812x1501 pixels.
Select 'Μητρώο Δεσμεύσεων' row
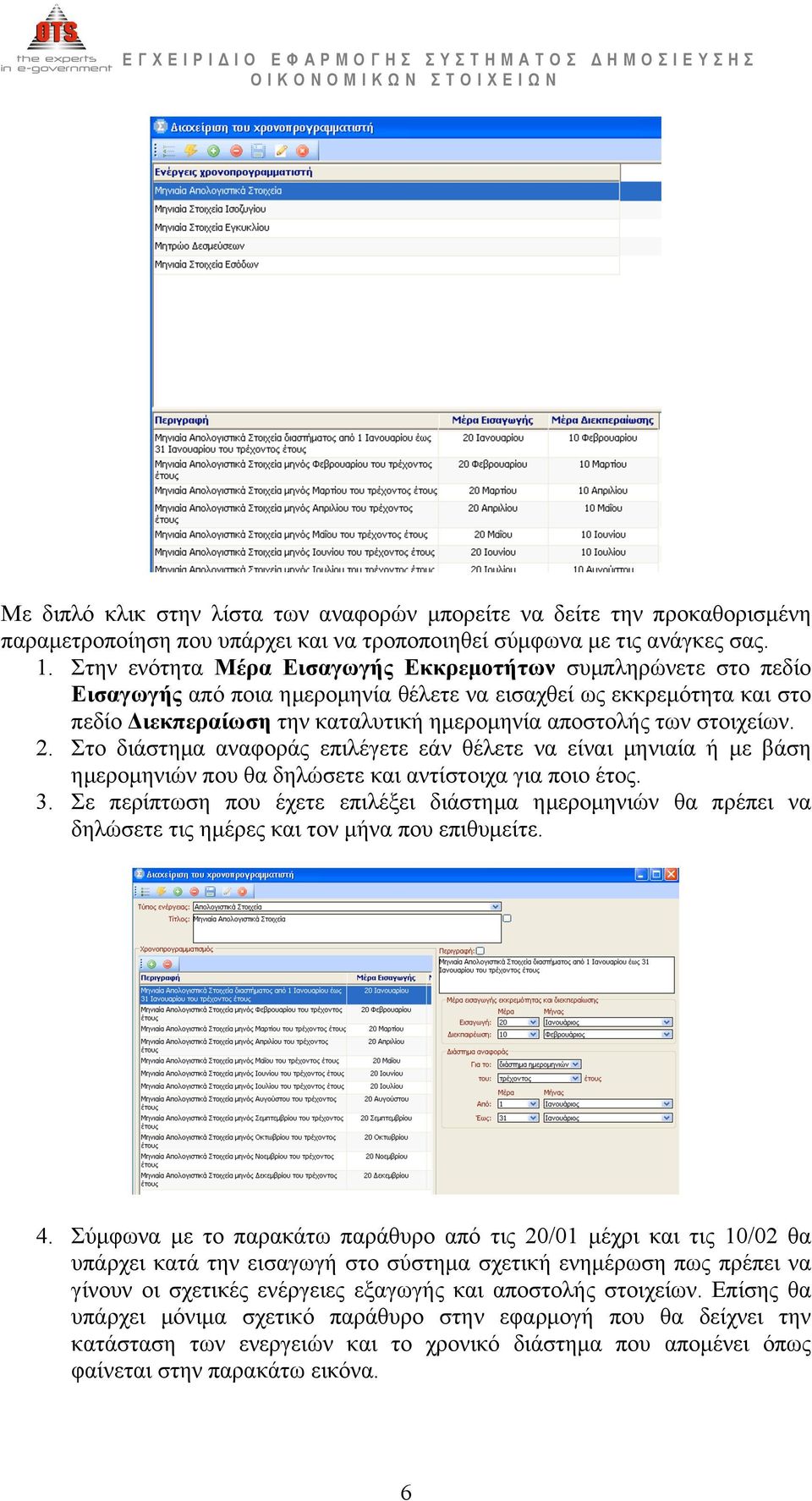click(386, 246)
